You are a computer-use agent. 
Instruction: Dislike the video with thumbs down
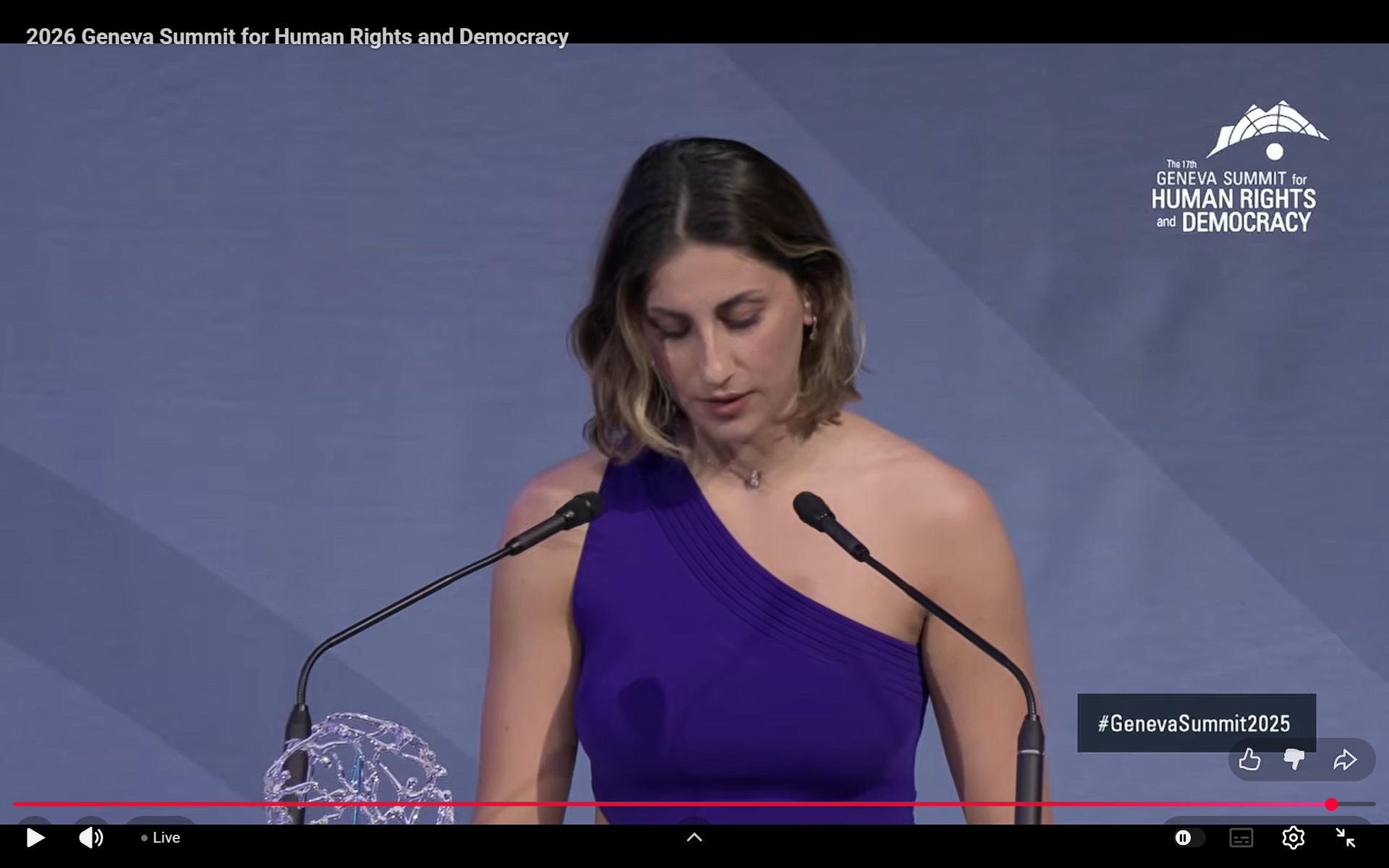point(1294,759)
